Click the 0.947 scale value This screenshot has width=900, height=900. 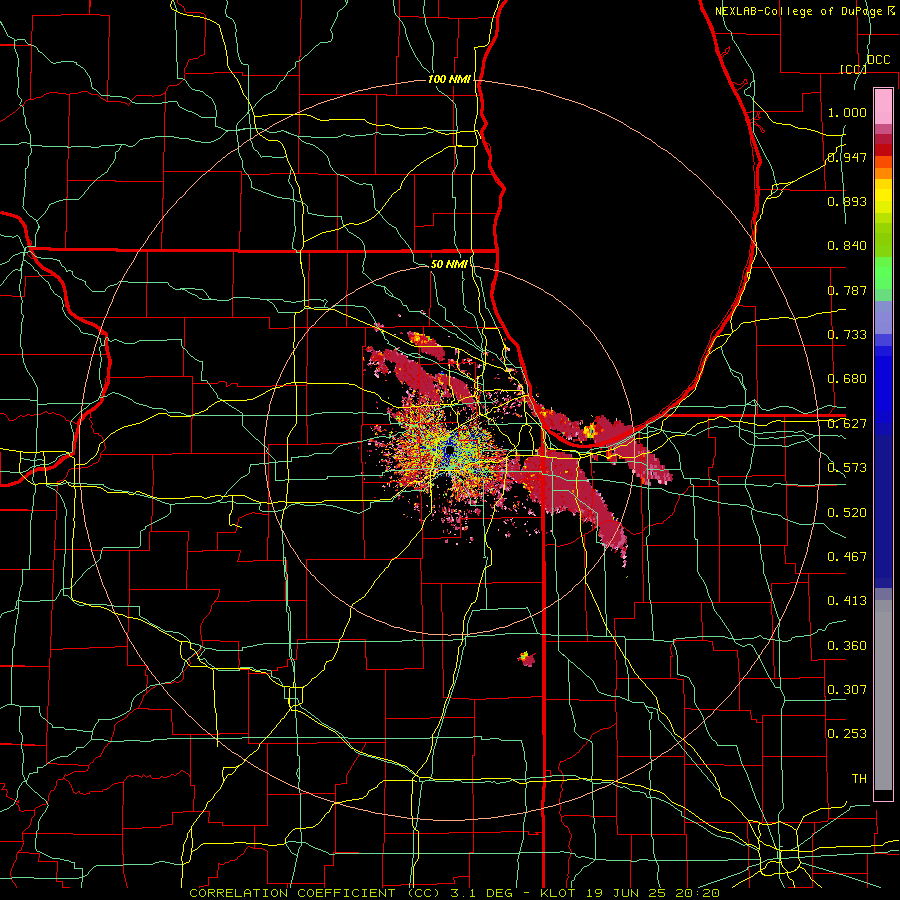pos(847,157)
